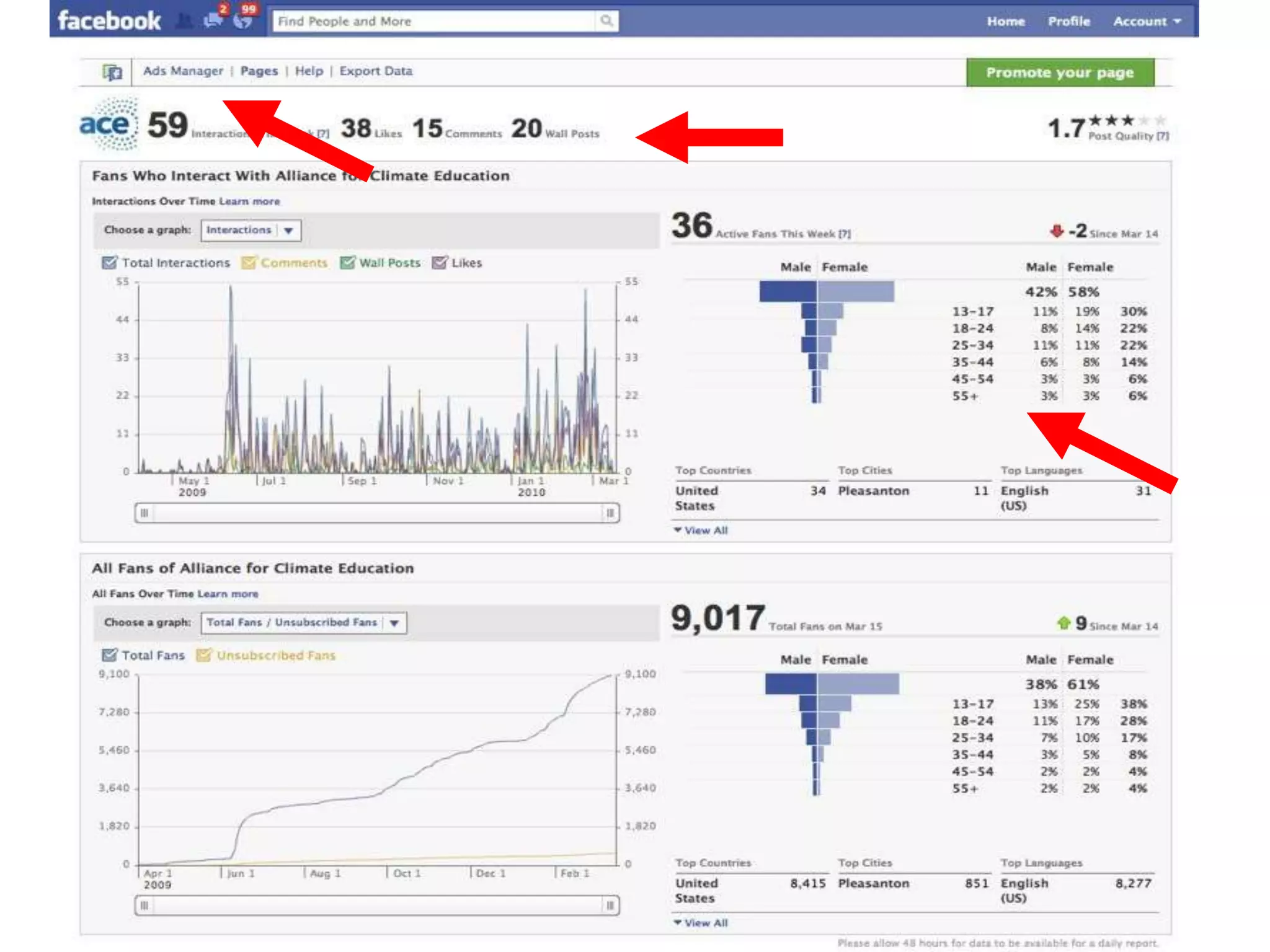
Task: Click Learn more for All Fans Over Time
Action: (x=228, y=594)
